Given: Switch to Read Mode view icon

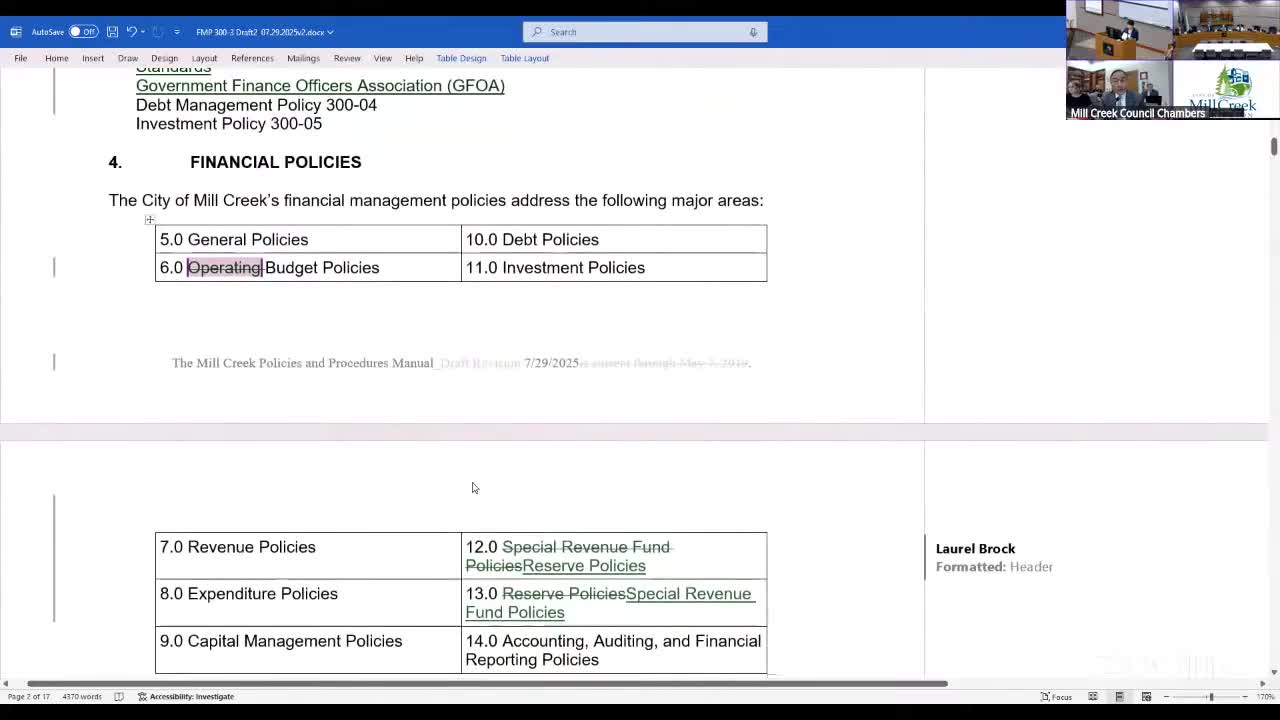Looking at the screenshot, I should [x=1093, y=697].
